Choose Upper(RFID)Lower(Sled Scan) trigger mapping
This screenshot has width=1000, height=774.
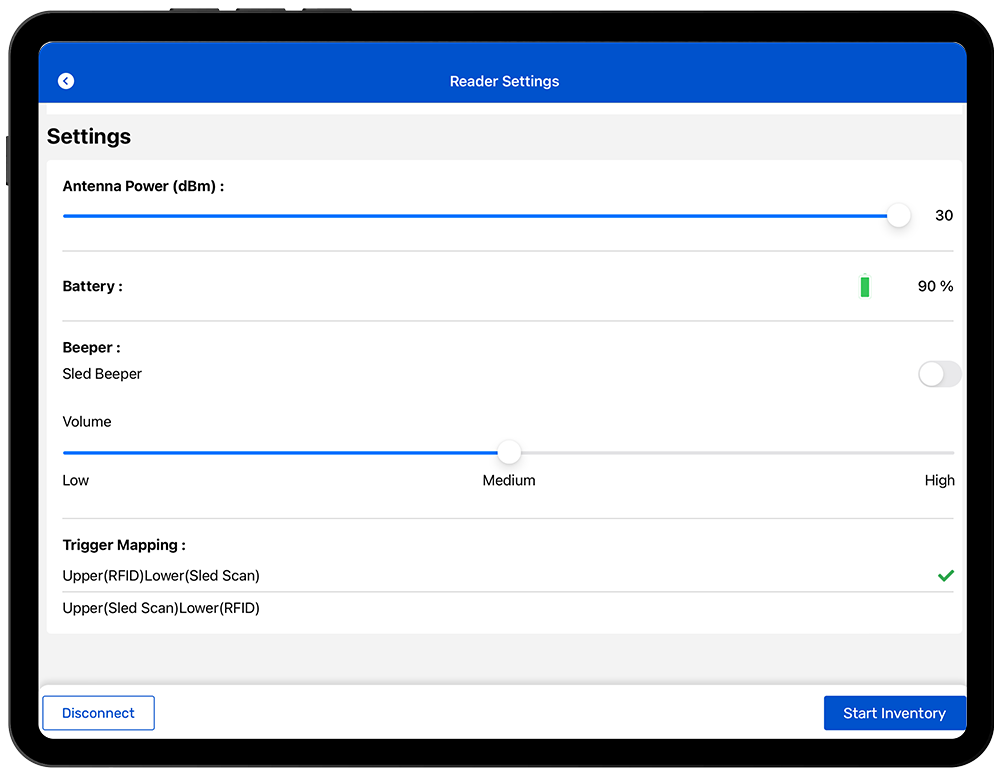[161, 576]
